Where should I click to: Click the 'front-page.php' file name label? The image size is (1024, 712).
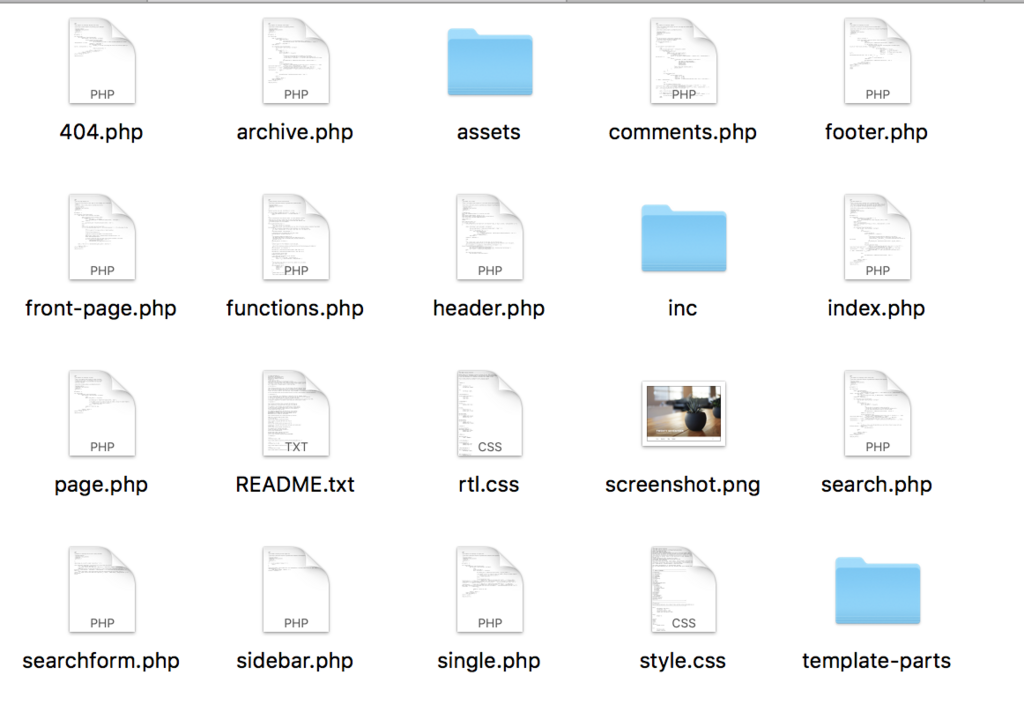point(101,309)
